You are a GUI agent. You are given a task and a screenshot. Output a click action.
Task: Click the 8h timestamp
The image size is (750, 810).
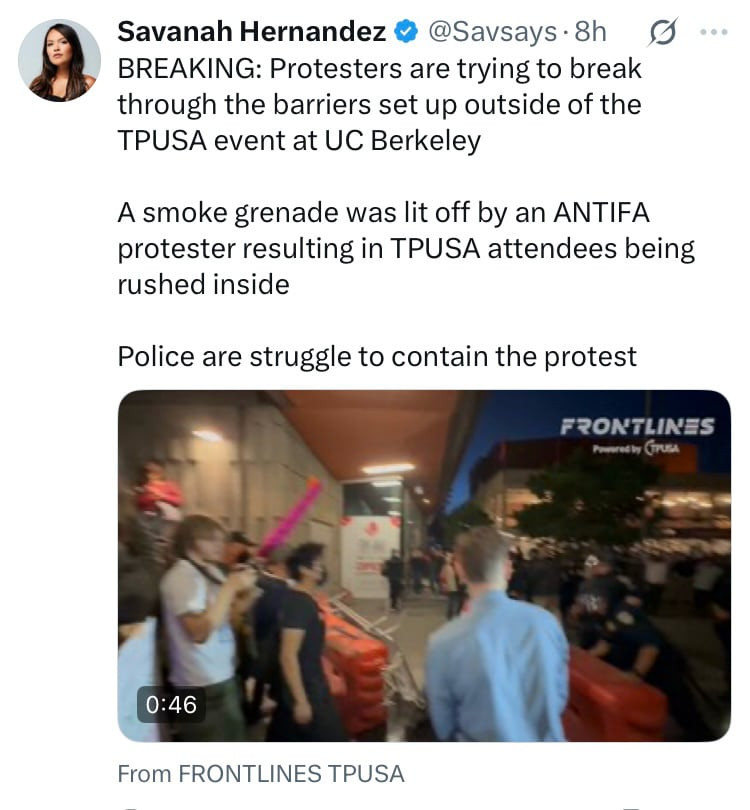point(590,32)
